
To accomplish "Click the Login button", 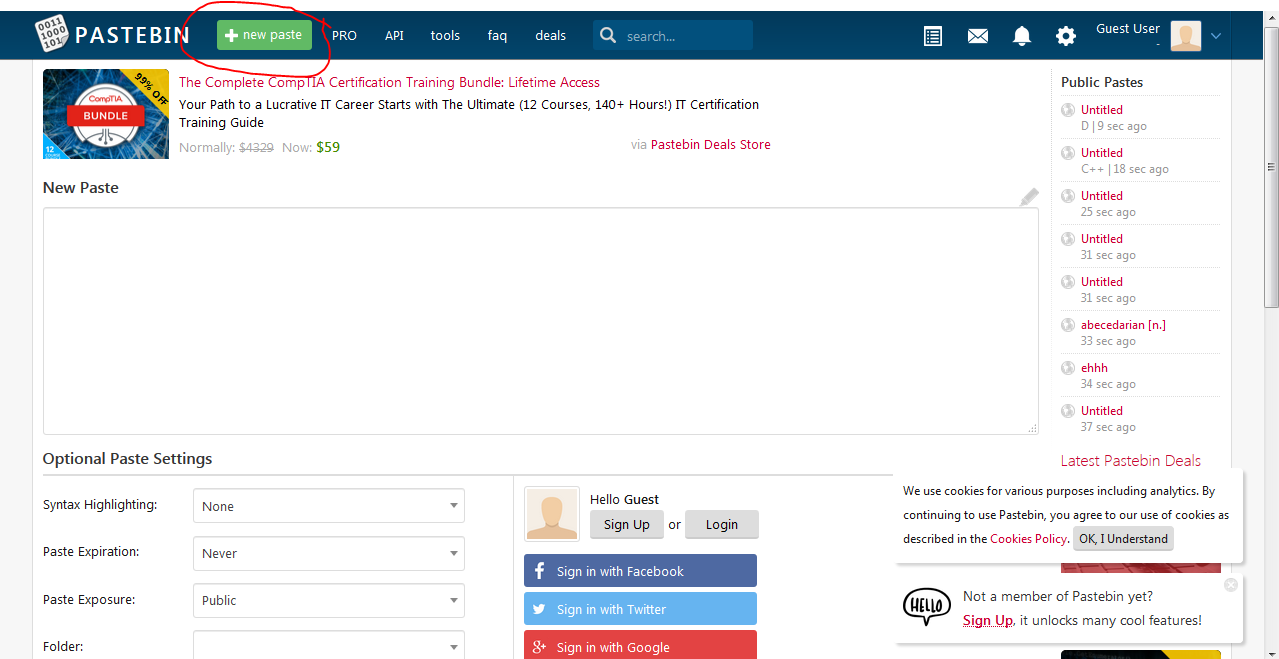I will [x=721, y=524].
